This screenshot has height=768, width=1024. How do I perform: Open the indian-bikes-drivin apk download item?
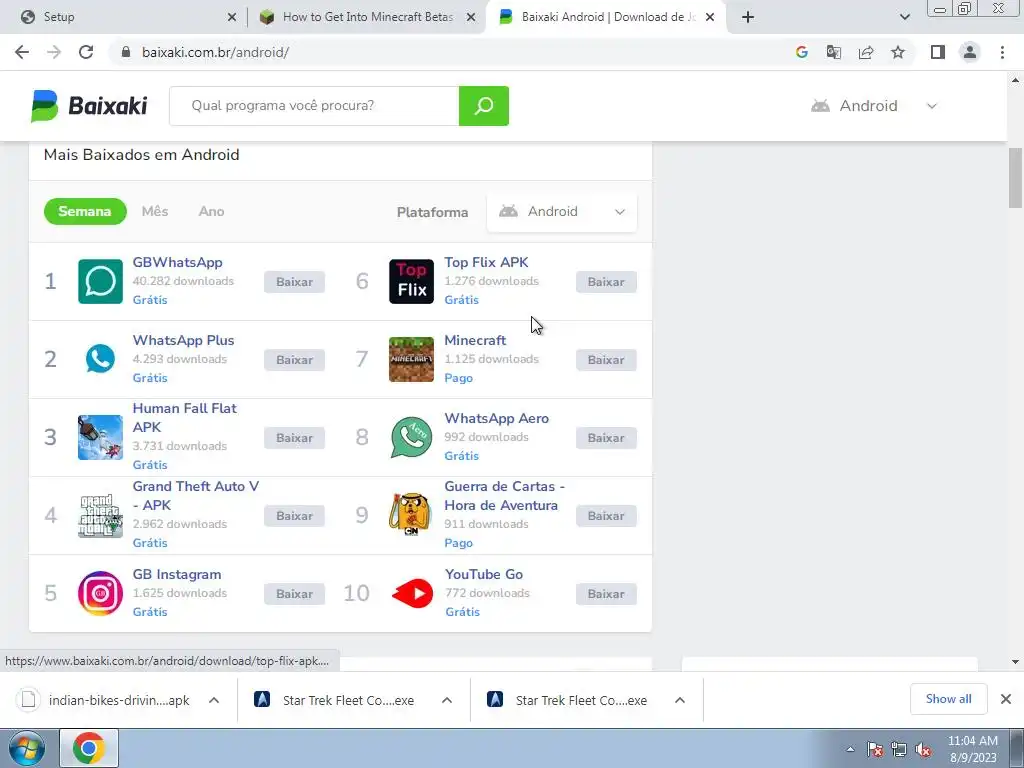click(104, 700)
